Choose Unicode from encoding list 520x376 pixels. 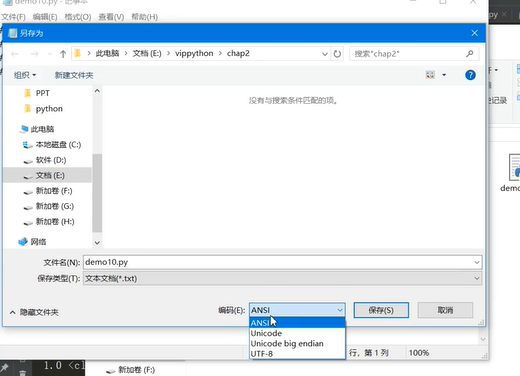[x=297, y=333]
